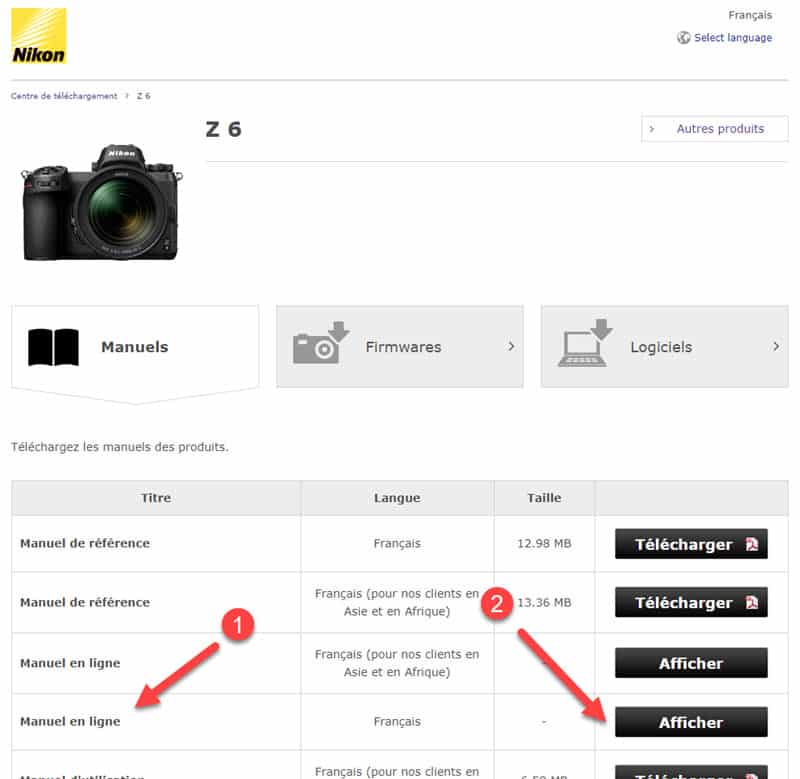The height and width of the screenshot is (779, 800).
Task: Click the Z 6 product heading
Action: pyautogui.click(x=223, y=129)
